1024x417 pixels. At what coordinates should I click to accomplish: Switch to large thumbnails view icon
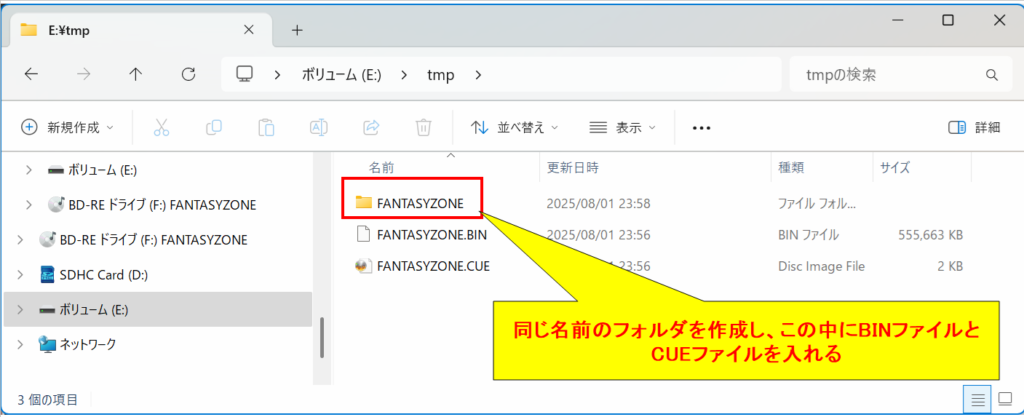tap(1003, 399)
